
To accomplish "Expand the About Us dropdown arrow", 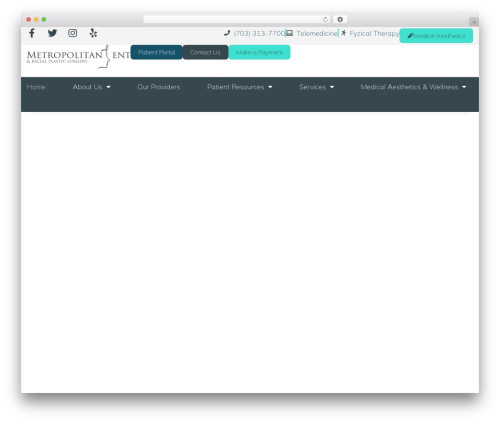I will [x=108, y=87].
